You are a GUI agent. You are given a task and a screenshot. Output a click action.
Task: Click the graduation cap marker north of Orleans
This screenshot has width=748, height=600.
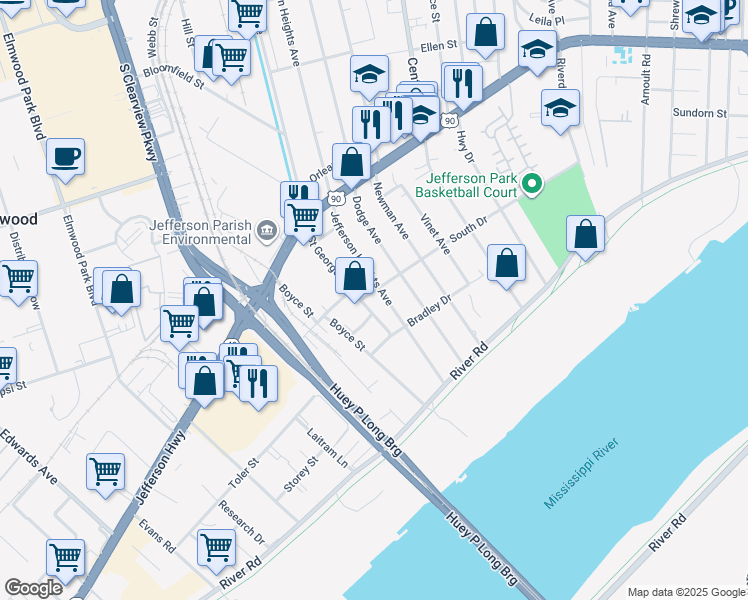pyautogui.click(x=369, y=77)
